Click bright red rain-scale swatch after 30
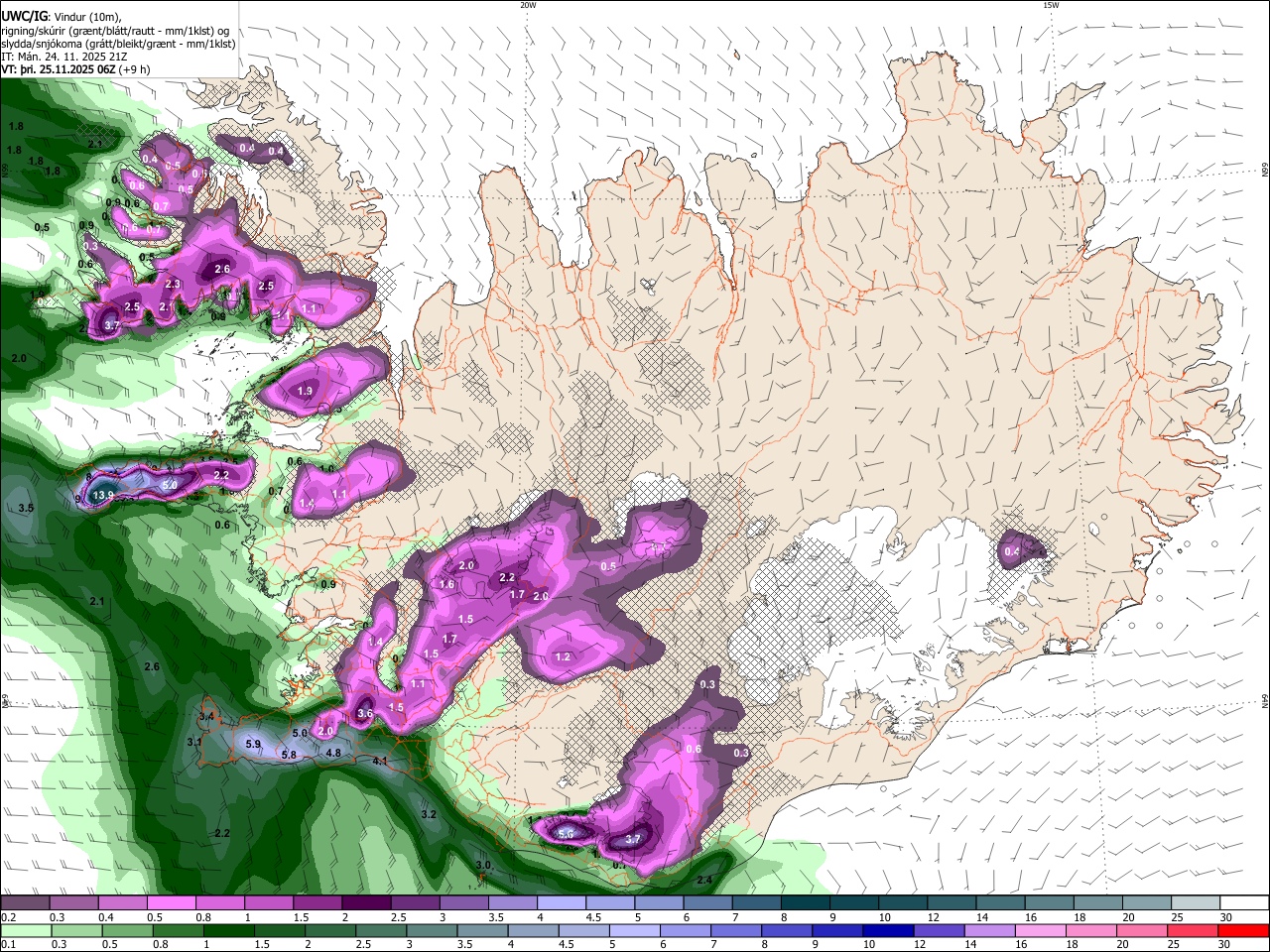 [1242, 930]
